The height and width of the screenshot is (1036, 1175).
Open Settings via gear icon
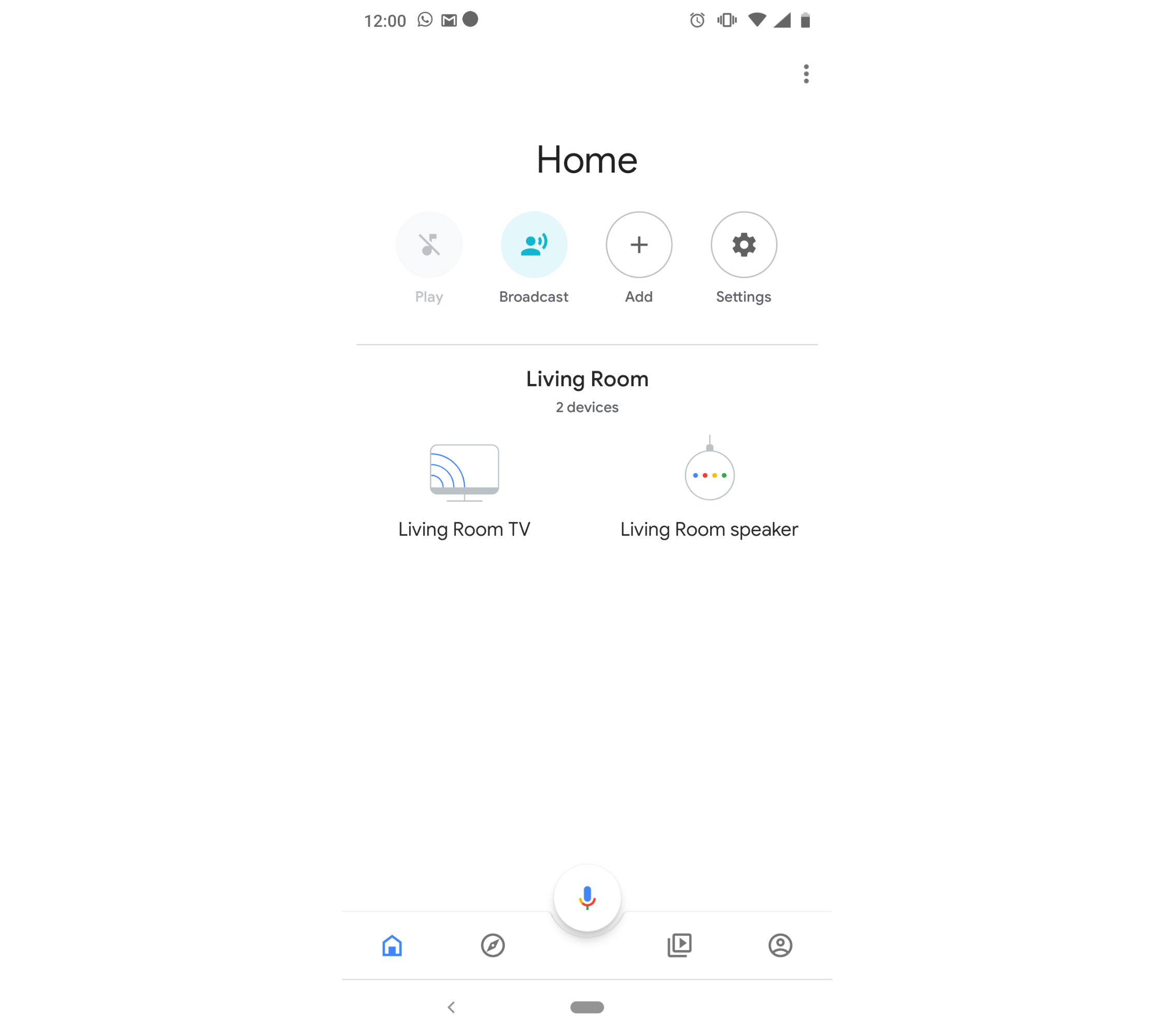tap(744, 244)
